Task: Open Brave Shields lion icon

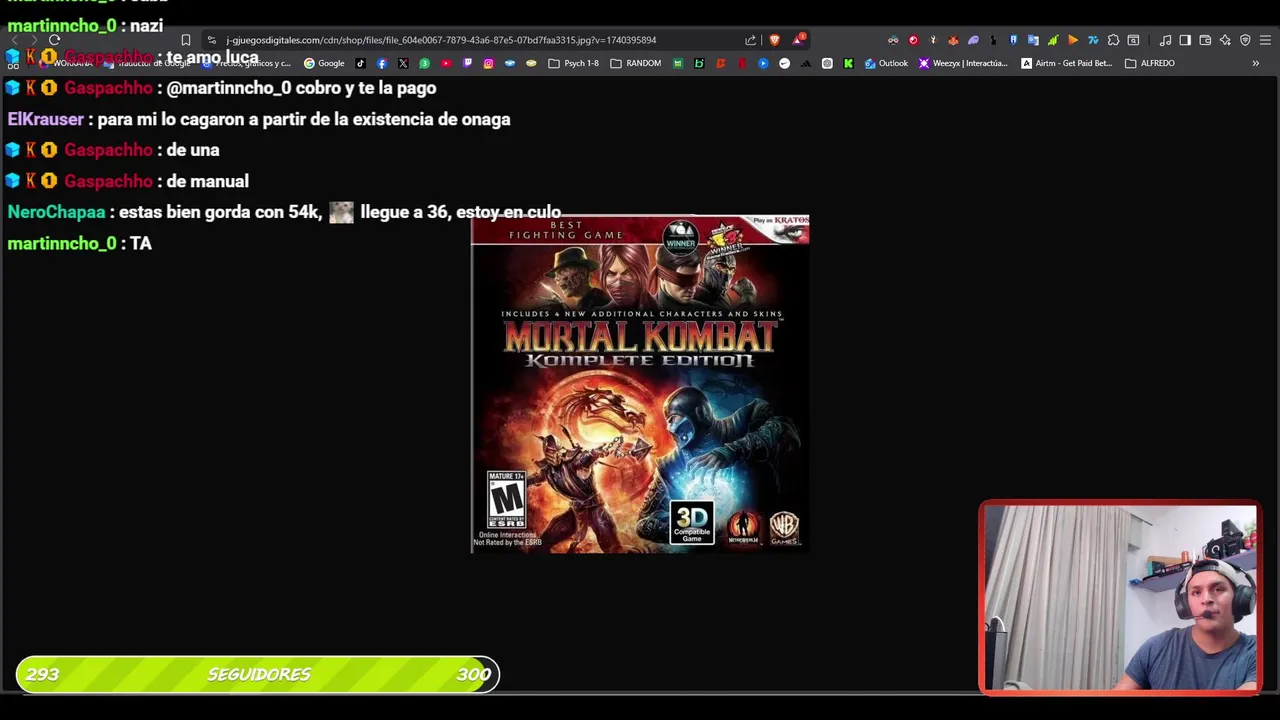Action: point(774,40)
